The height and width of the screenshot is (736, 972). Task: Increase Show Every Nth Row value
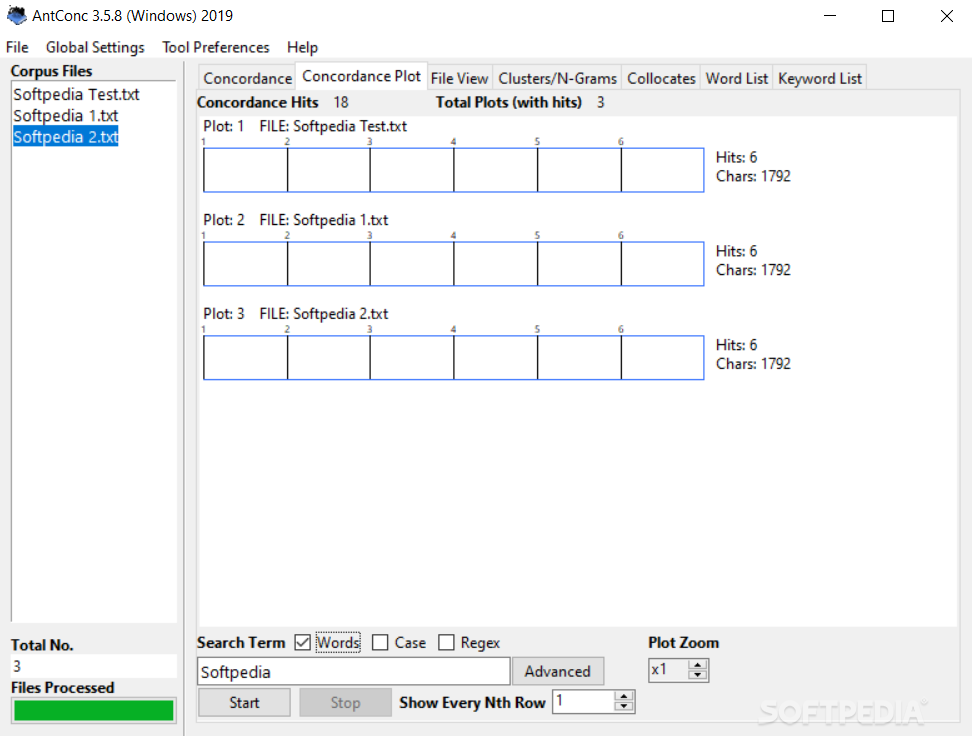[624, 696]
